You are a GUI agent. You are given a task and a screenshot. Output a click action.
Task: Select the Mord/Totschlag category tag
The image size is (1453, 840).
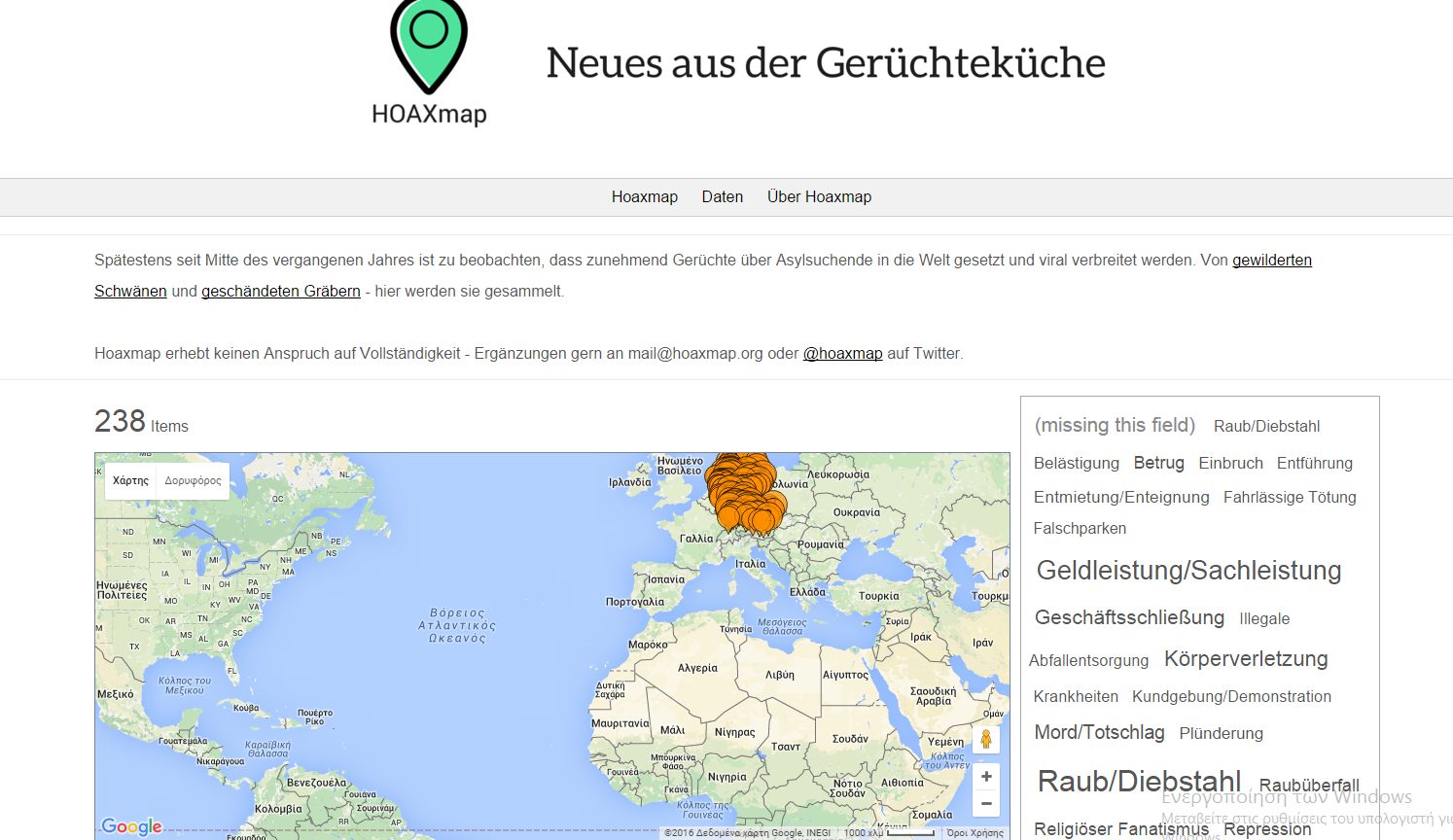tap(1099, 732)
